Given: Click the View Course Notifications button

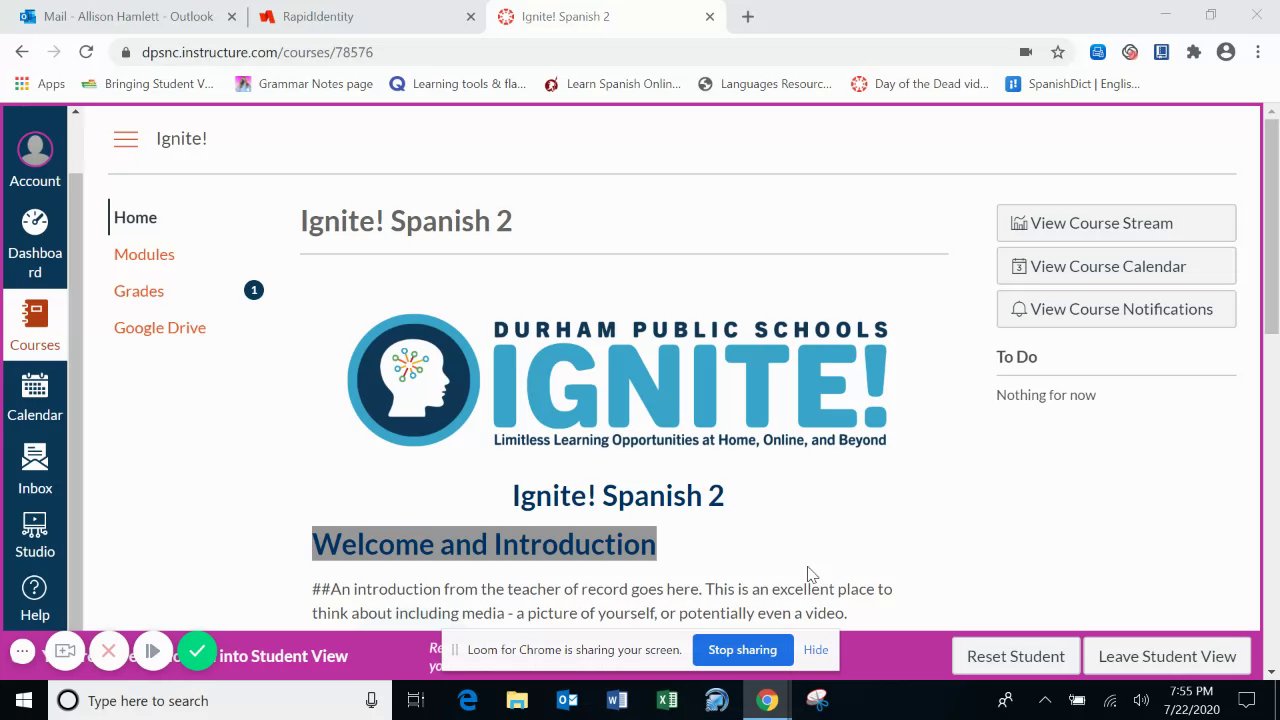Looking at the screenshot, I should click(x=1116, y=309).
